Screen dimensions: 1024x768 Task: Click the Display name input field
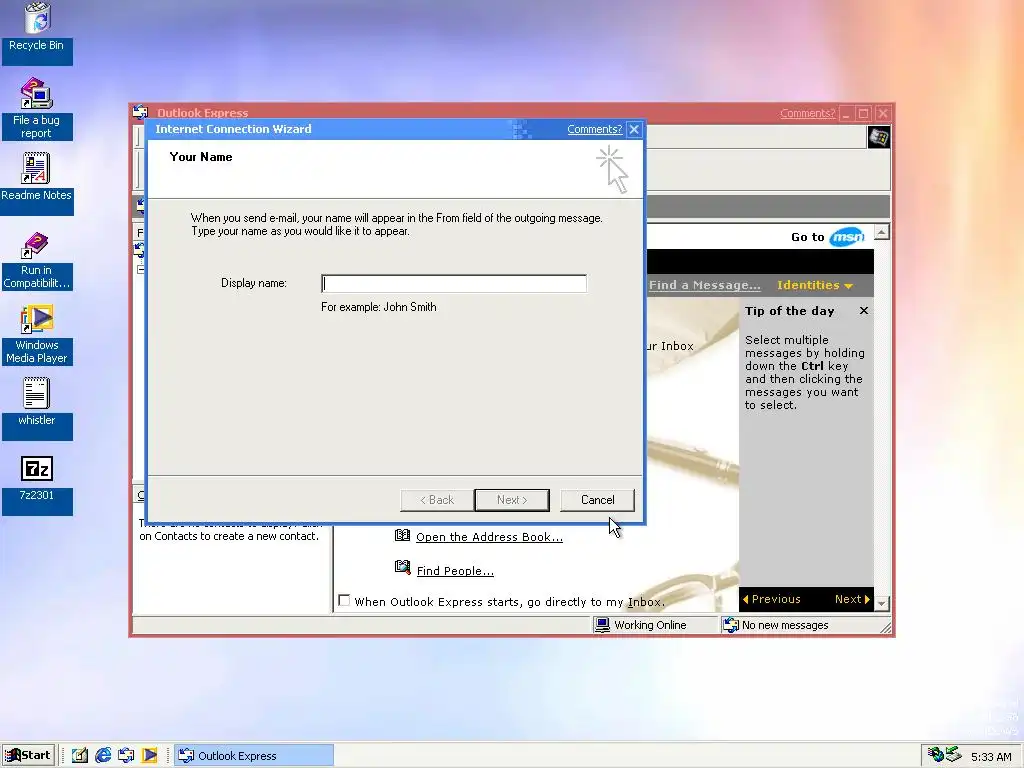point(454,283)
